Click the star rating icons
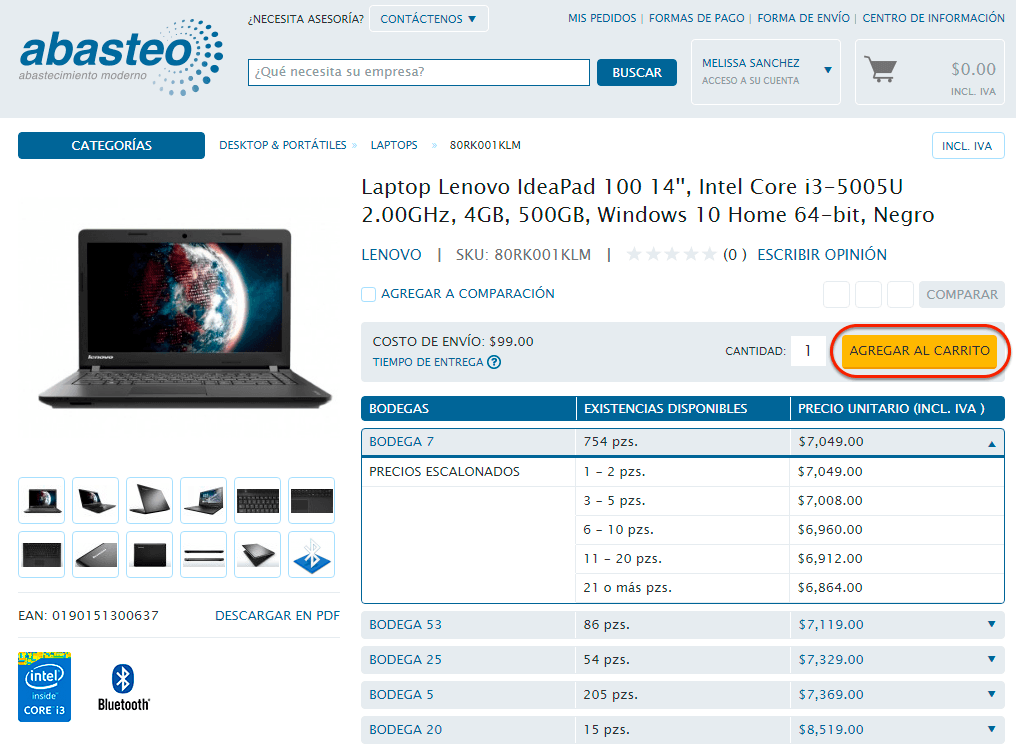This screenshot has width=1016, height=749. [671, 255]
